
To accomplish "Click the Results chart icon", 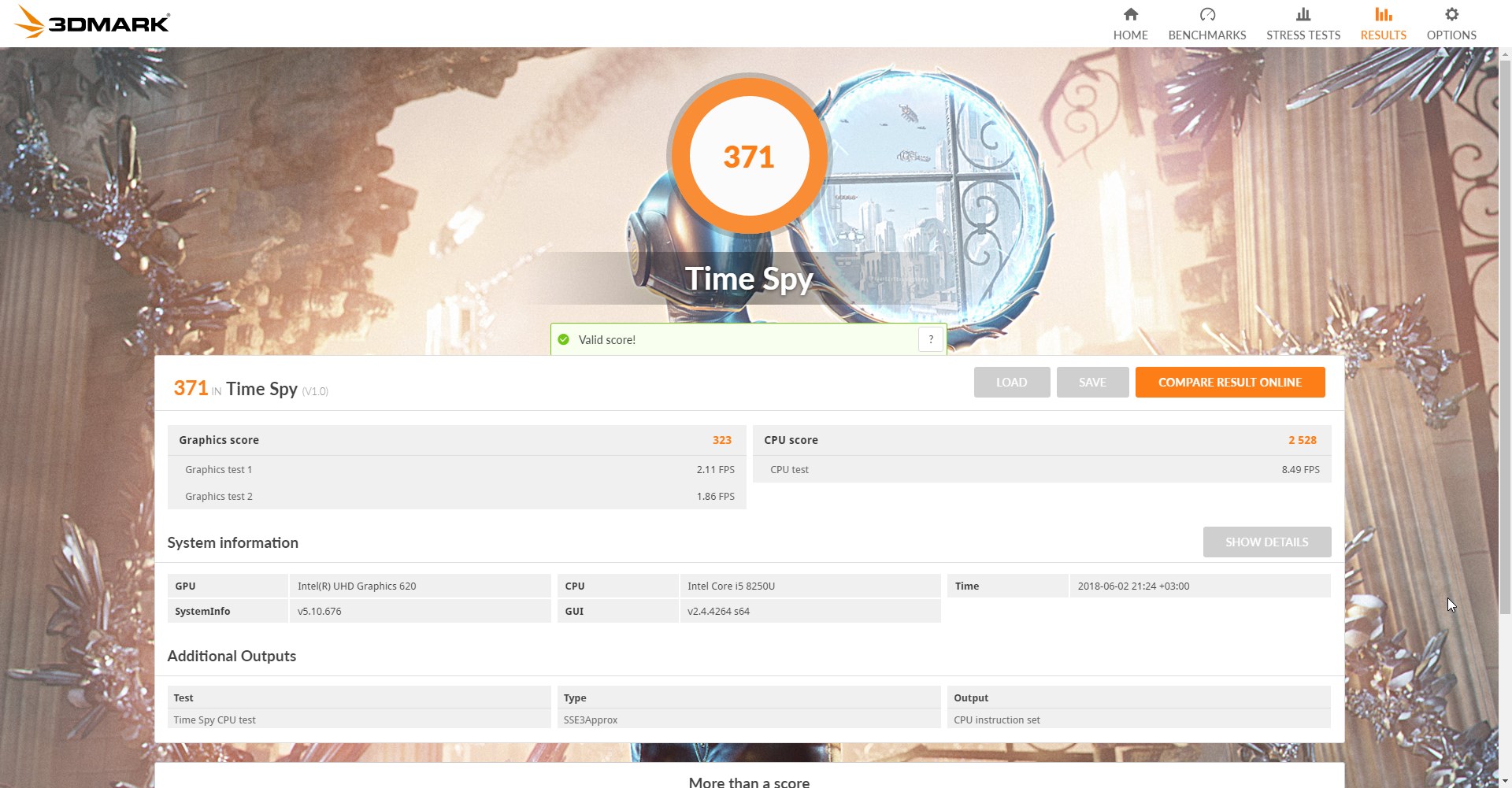I will [1384, 14].
